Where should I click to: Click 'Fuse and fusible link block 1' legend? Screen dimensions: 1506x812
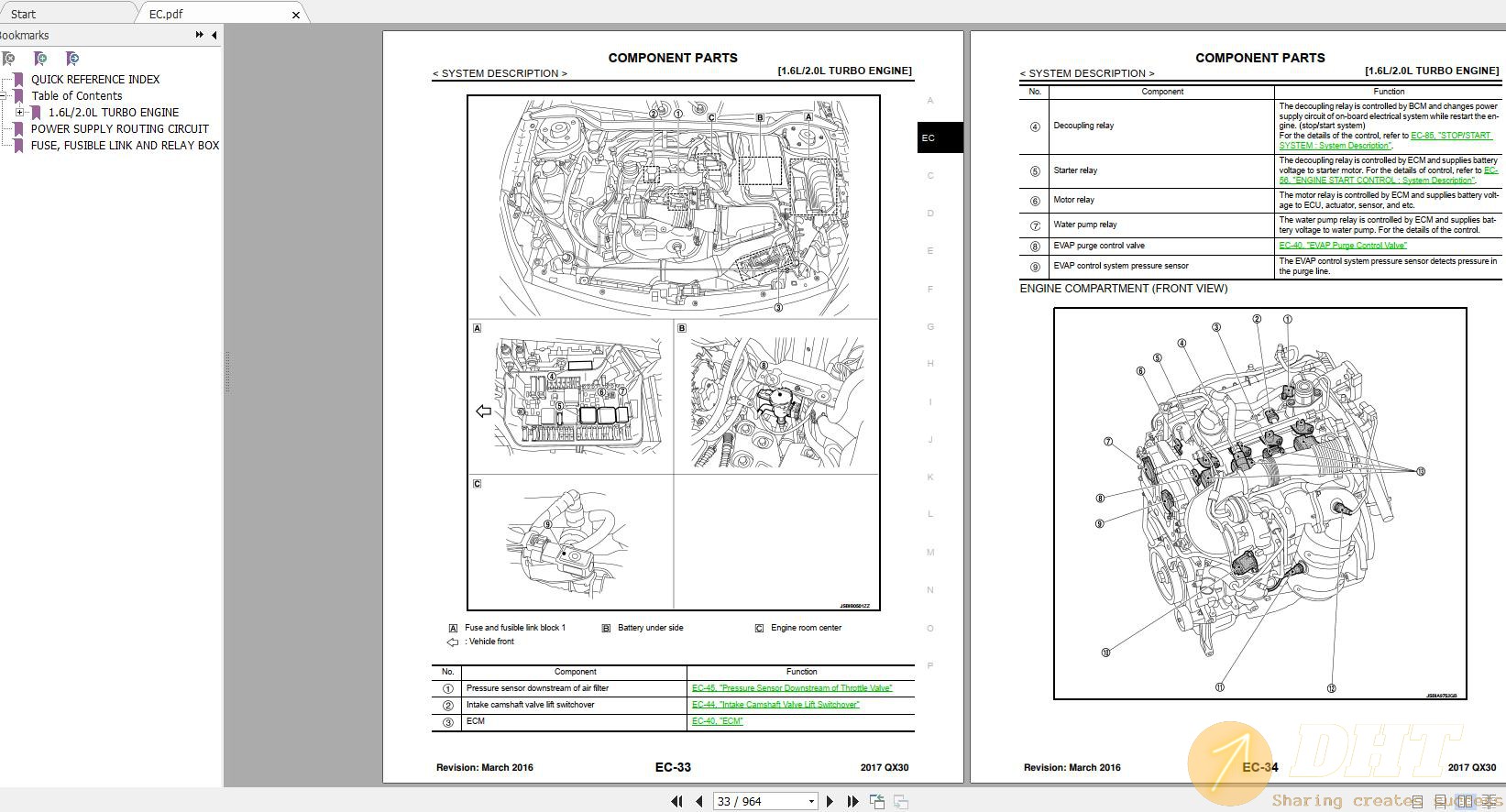[x=515, y=628]
